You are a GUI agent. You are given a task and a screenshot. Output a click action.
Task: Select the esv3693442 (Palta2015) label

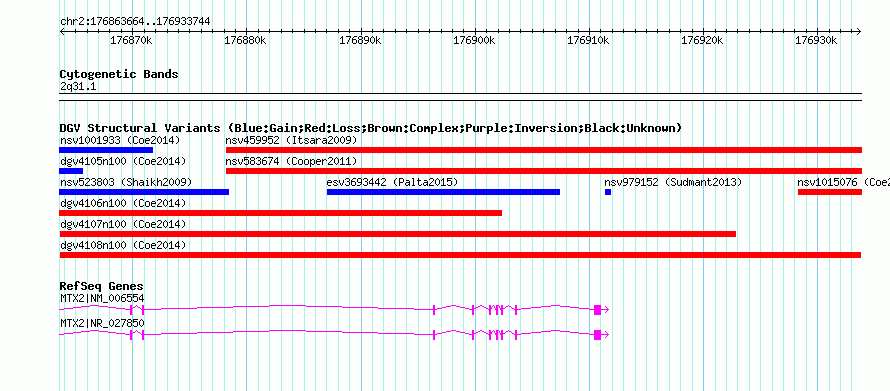click(x=392, y=182)
